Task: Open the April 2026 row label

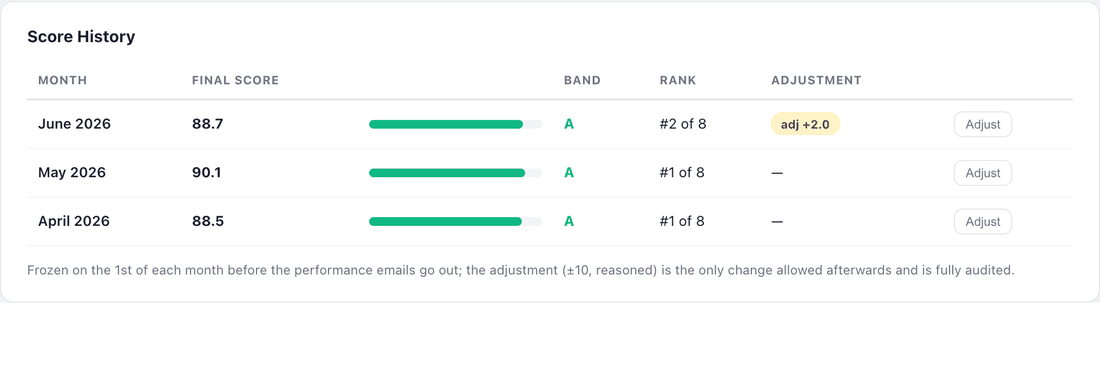Action: click(74, 221)
